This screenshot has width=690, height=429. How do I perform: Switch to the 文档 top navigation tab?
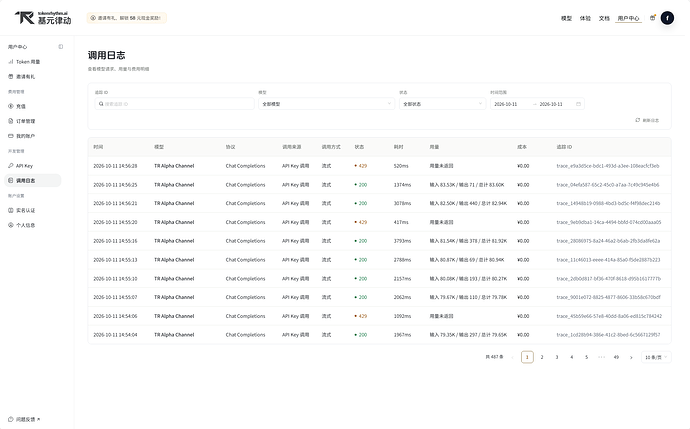point(604,18)
